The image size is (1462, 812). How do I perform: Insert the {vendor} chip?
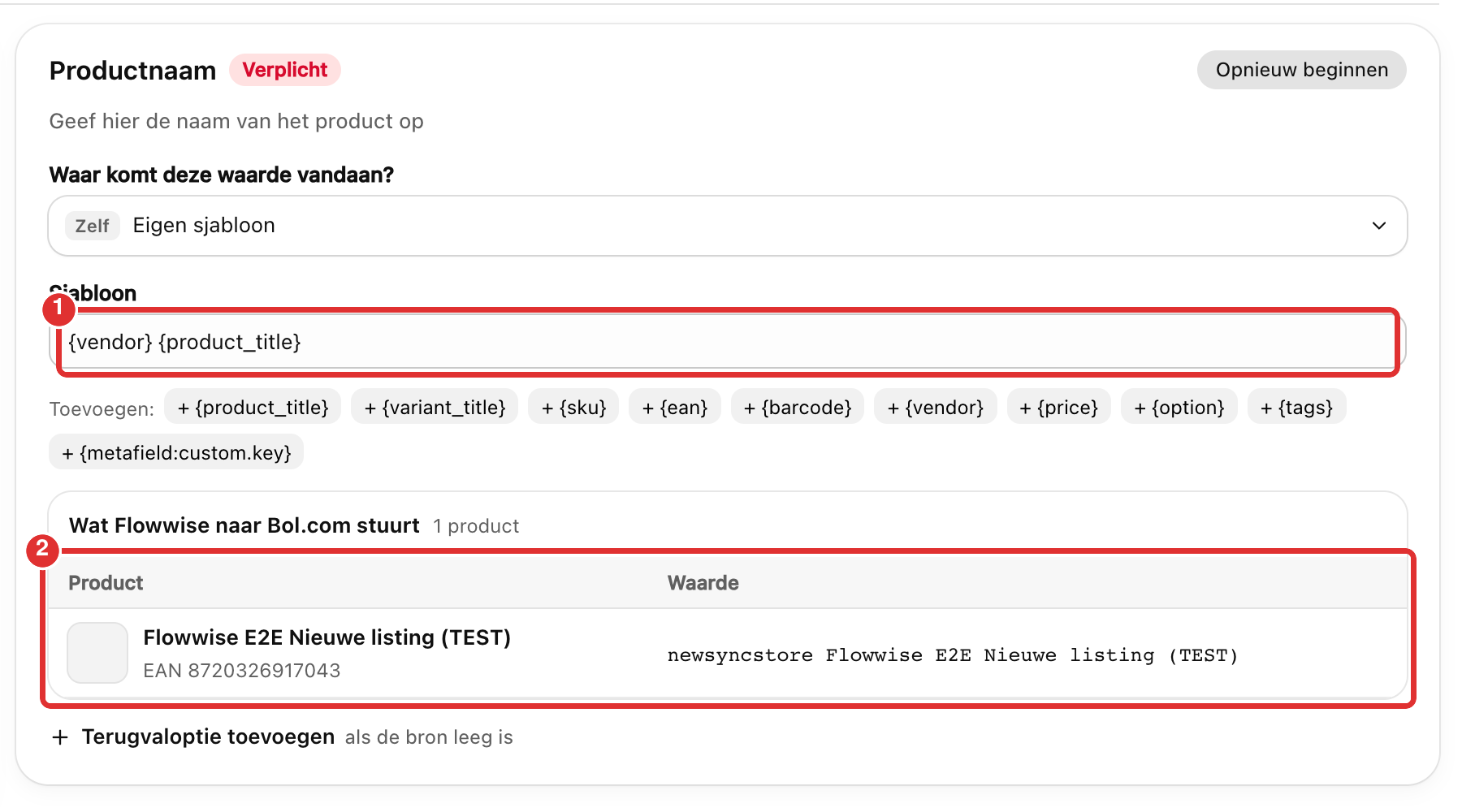(935, 407)
